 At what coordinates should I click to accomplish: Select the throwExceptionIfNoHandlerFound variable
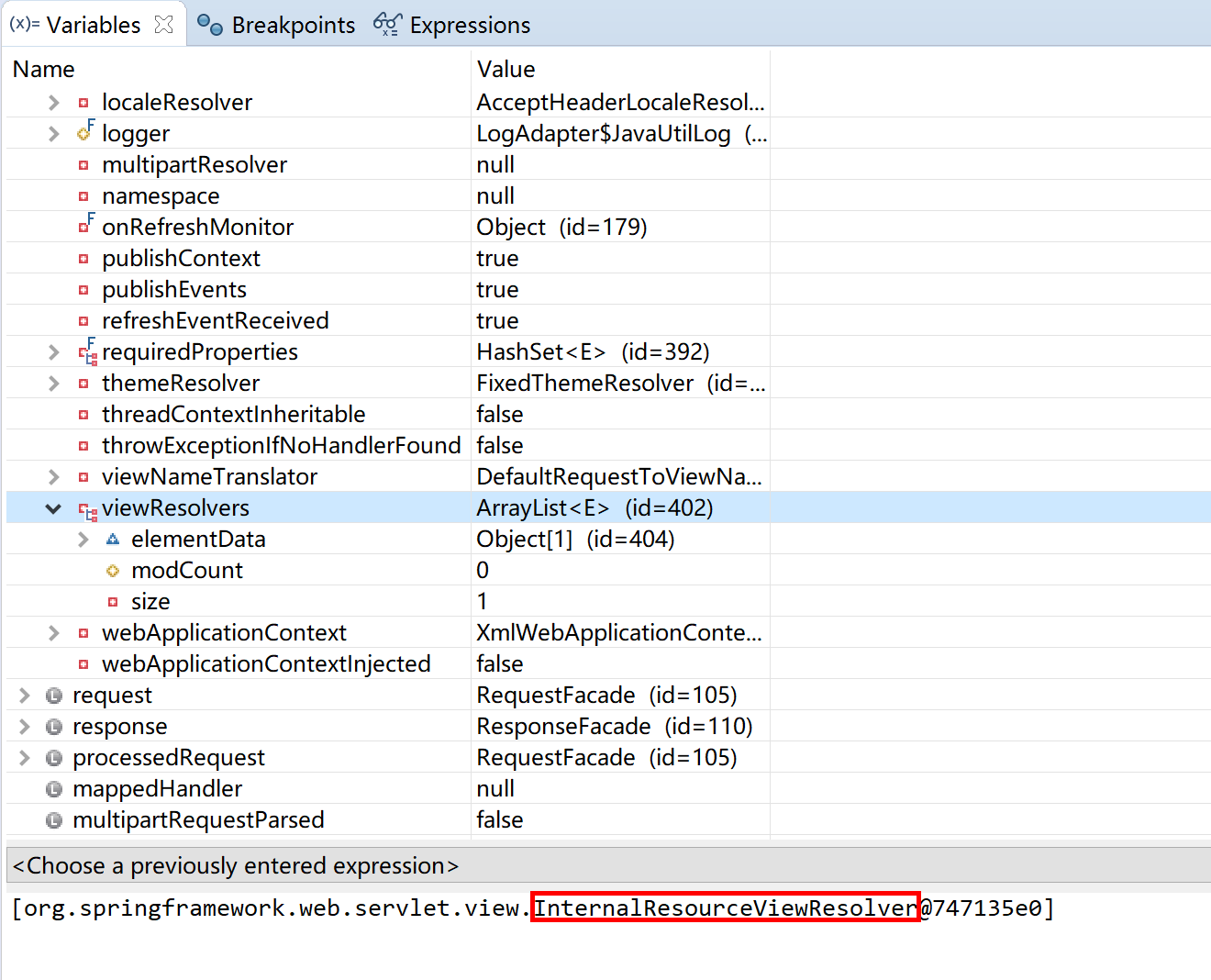click(281, 446)
